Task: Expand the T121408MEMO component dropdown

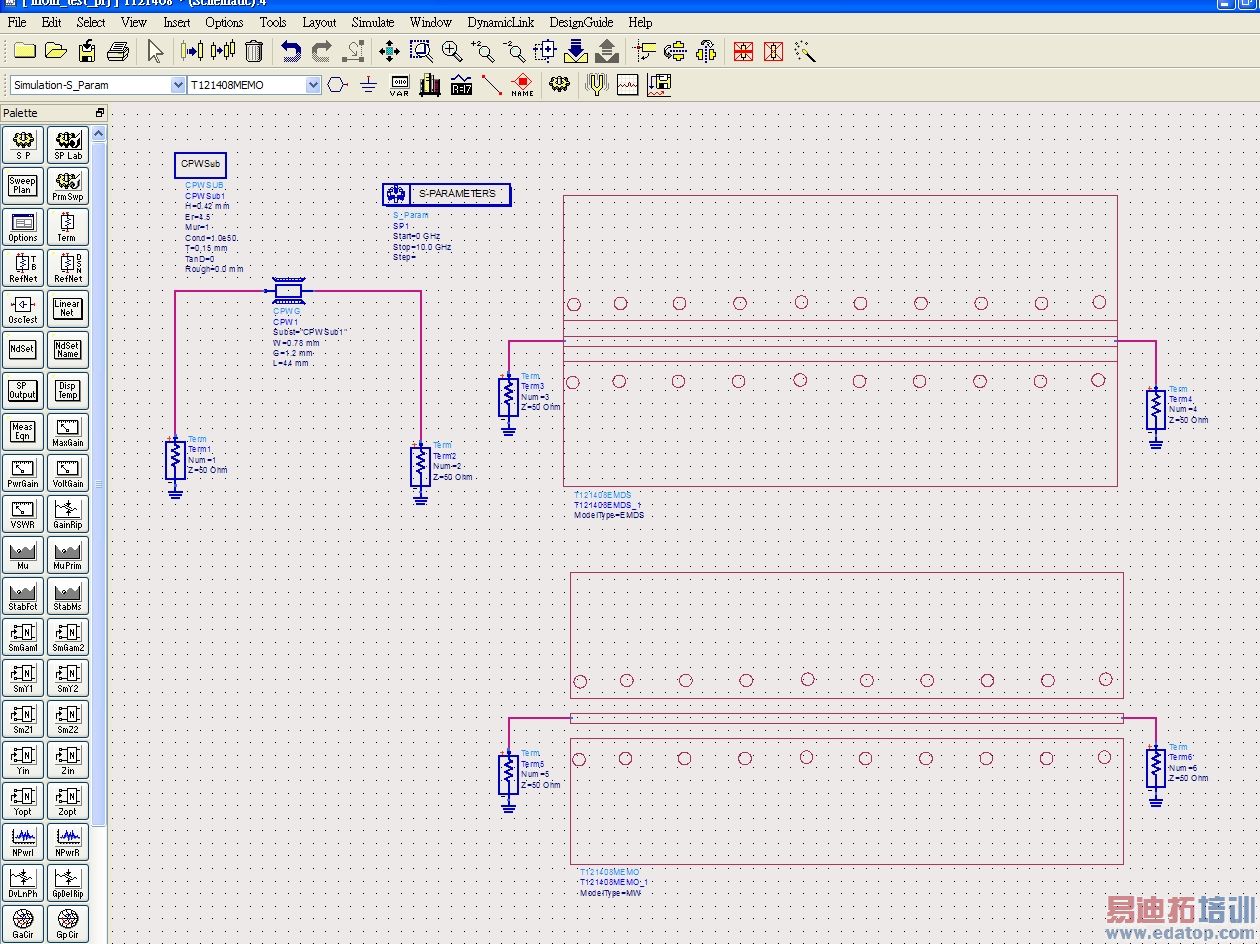Action: 313,85
